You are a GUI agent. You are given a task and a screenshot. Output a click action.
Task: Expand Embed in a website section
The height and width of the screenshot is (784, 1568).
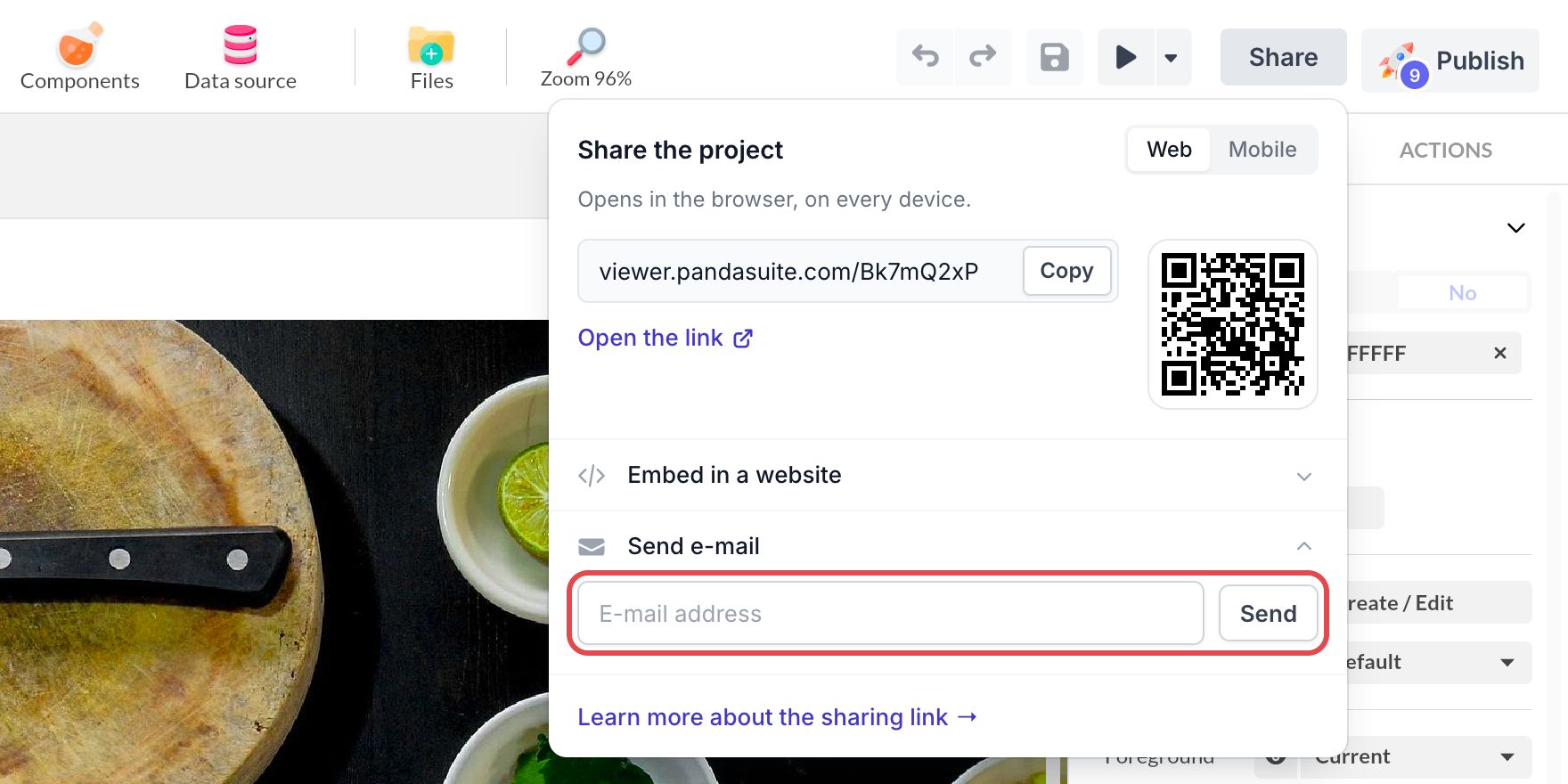(947, 475)
